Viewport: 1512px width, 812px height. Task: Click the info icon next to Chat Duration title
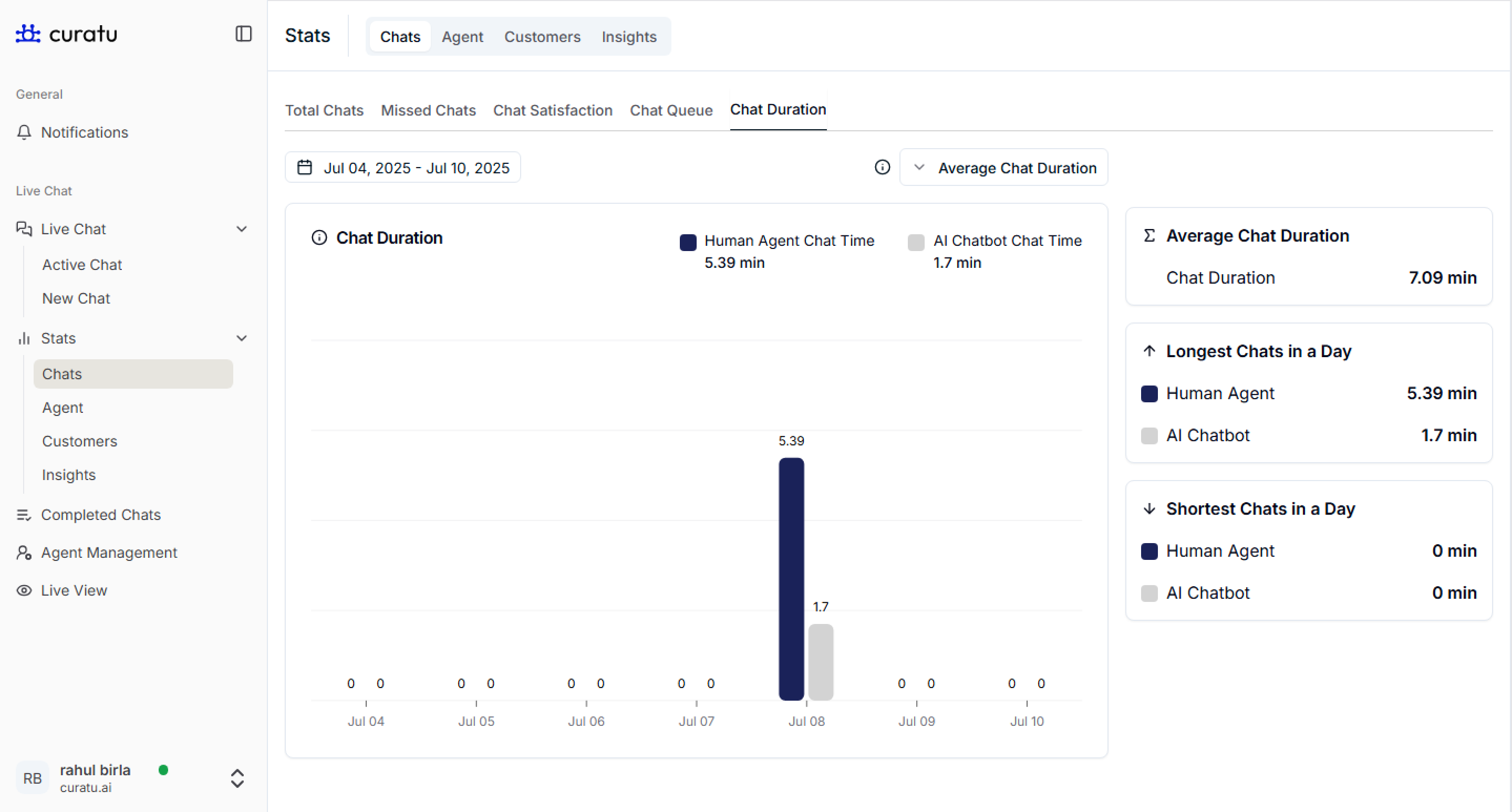(x=319, y=237)
